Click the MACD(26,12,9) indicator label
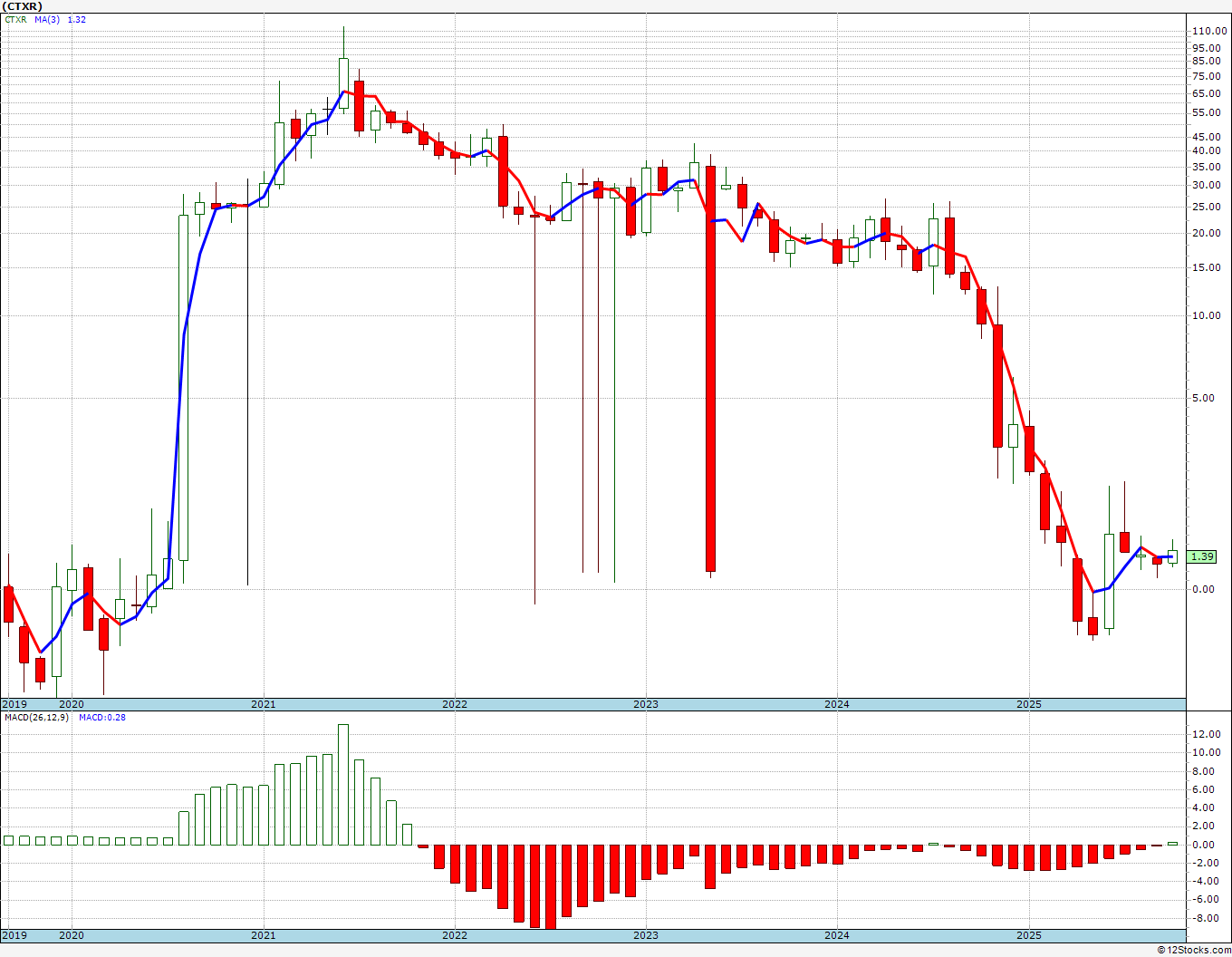 (x=34, y=718)
